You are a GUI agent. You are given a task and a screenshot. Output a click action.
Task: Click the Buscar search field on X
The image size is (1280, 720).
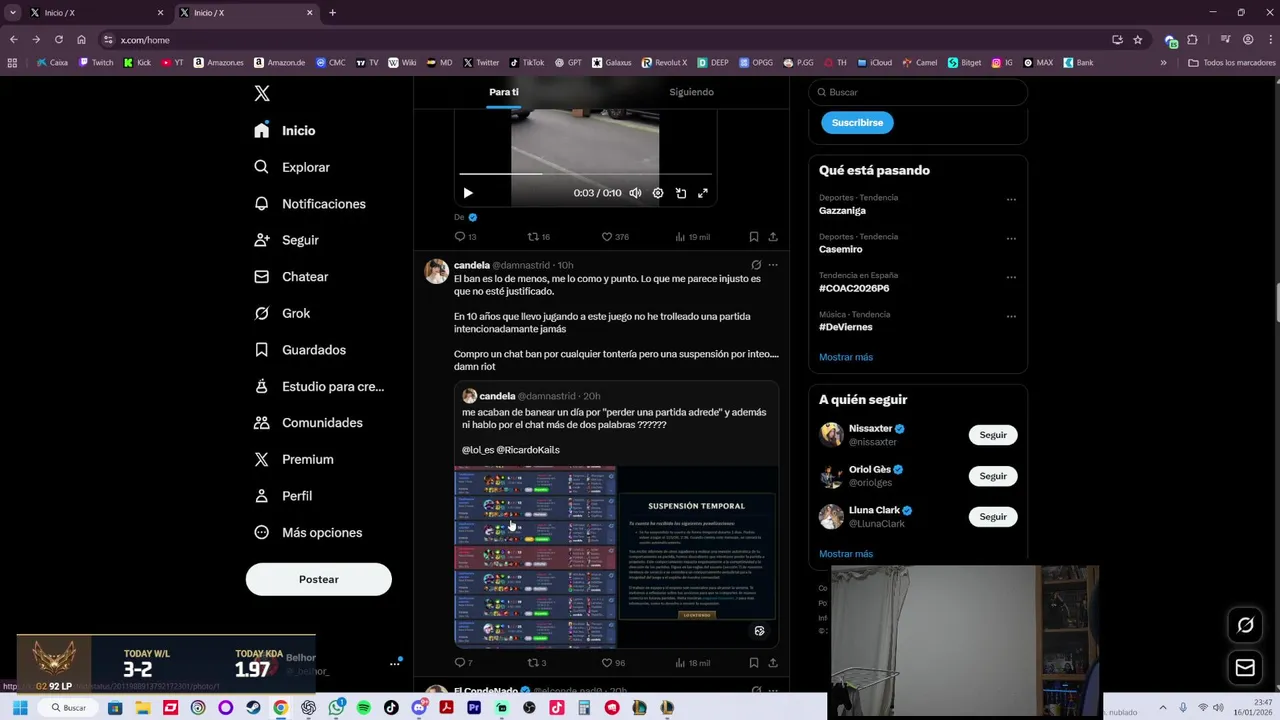[x=918, y=92]
